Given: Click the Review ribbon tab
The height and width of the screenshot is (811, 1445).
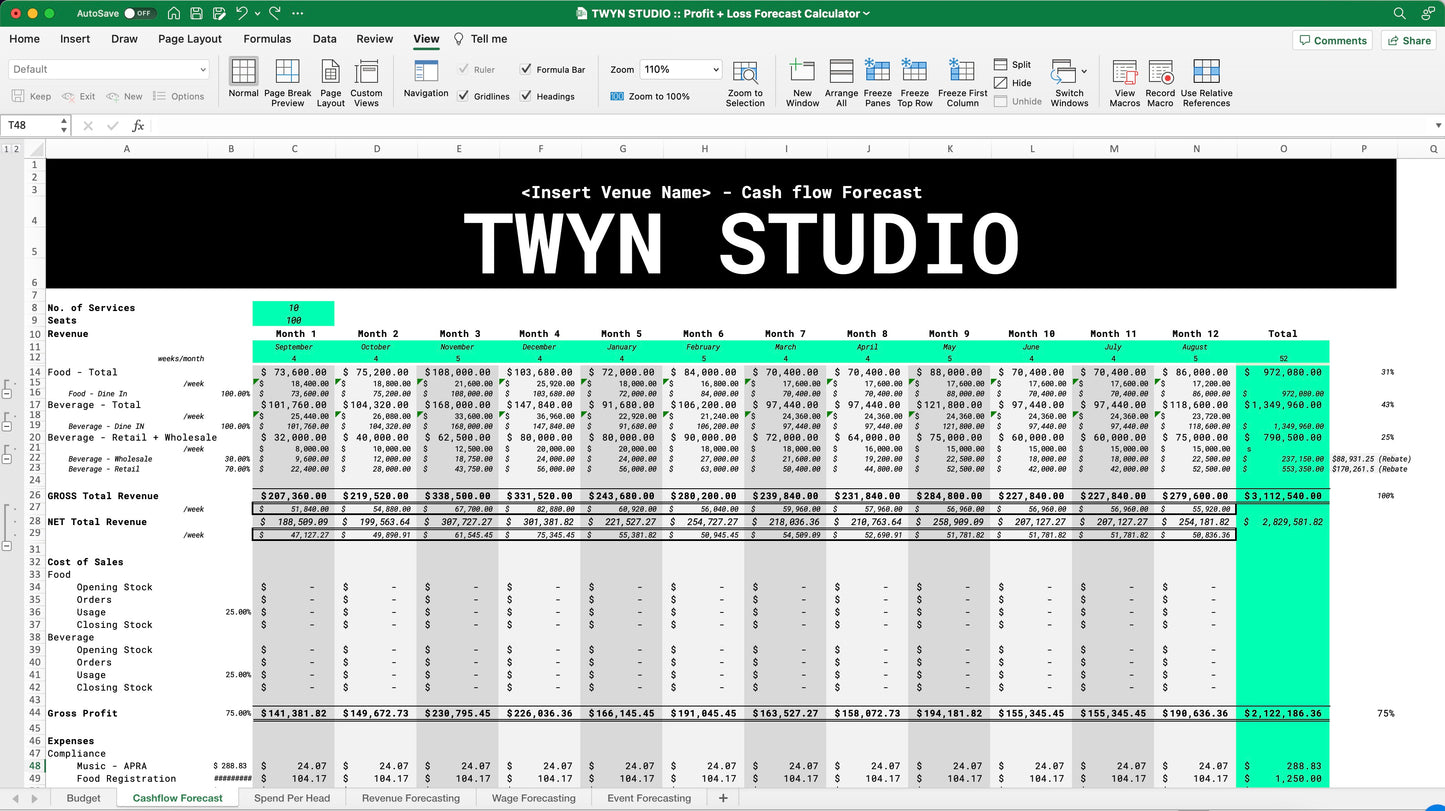Looking at the screenshot, I should [375, 39].
